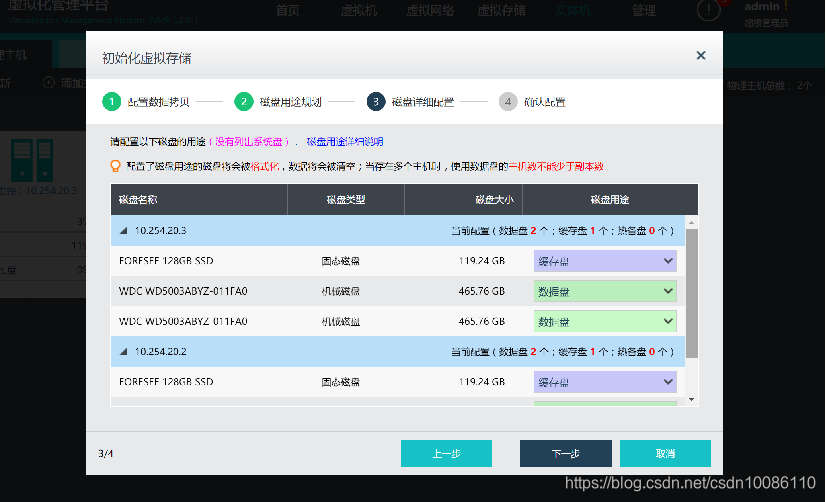Open the 磁盘用途详细说明 link
The width and height of the screenshot is (826, 502).
[x=345, y=142]
